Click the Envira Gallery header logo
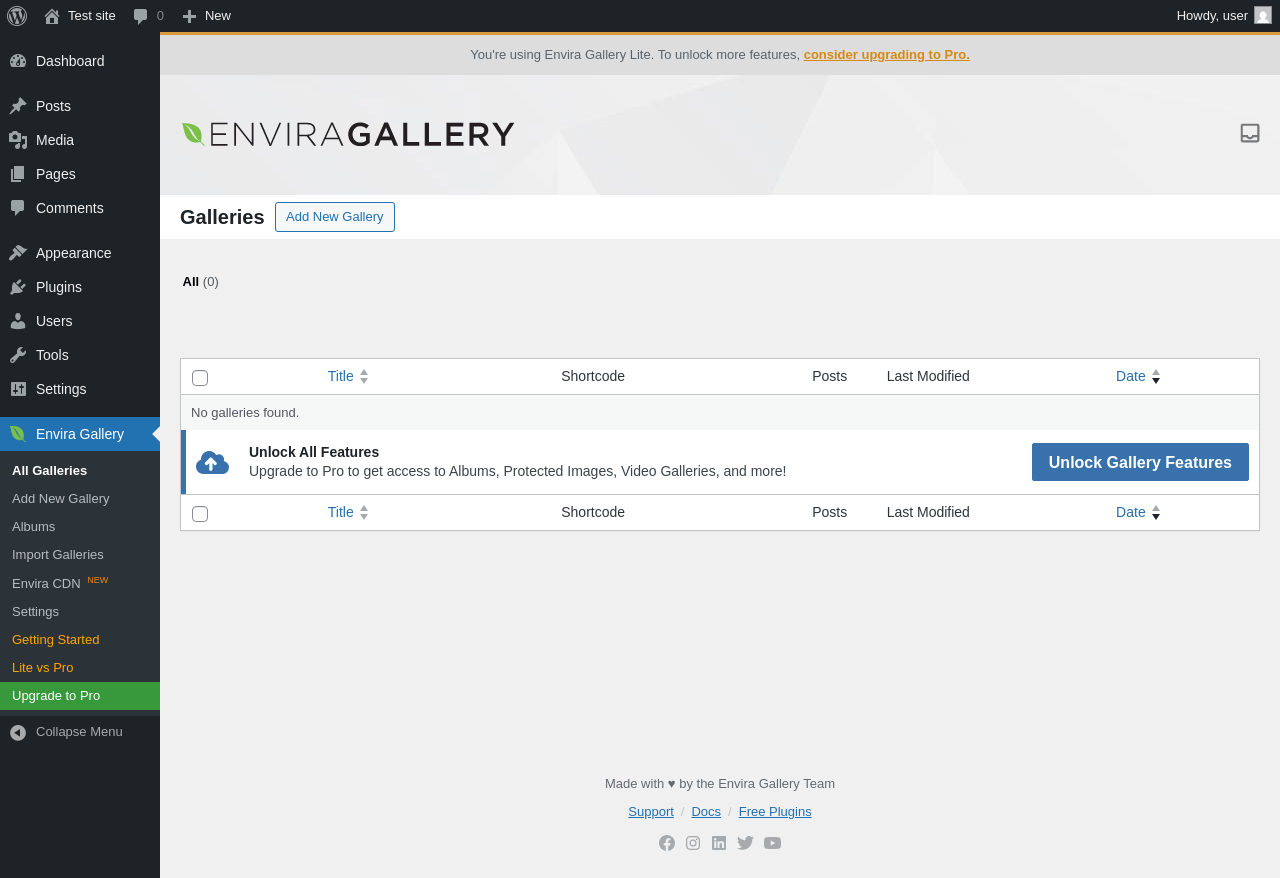This screenshot has width=1280, height=878. tap(348, 134)
